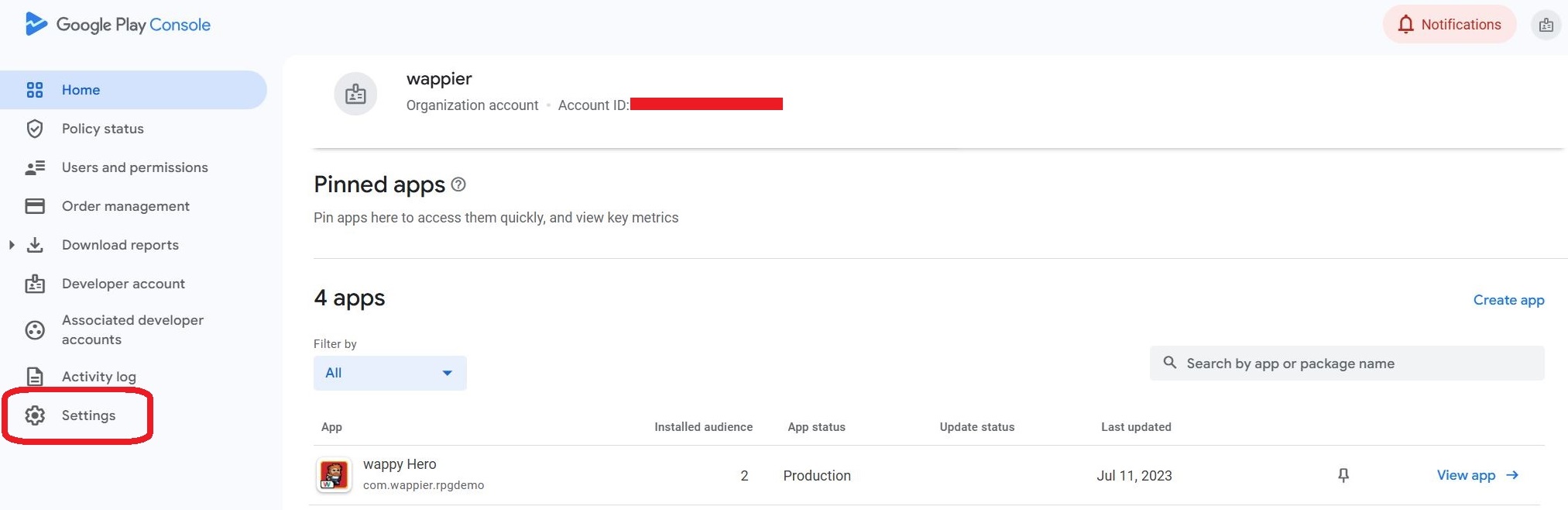This screenshot has height=510, width=1568.
Task: Click the Update status column header
Action: [976, 427]
